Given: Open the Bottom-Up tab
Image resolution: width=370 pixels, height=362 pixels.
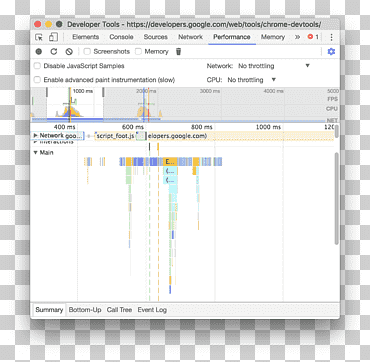Looking at the screenshot, I should click(x=85, y=310).
